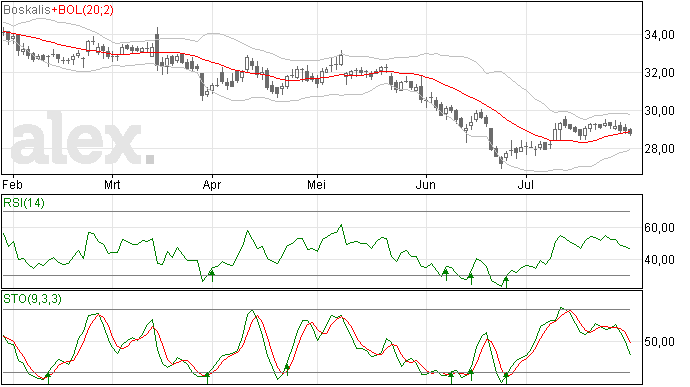This screenshot has height=387, width=690.
Task: Click the 40,00 RSI axis value
Action: (x=659, y=260)
